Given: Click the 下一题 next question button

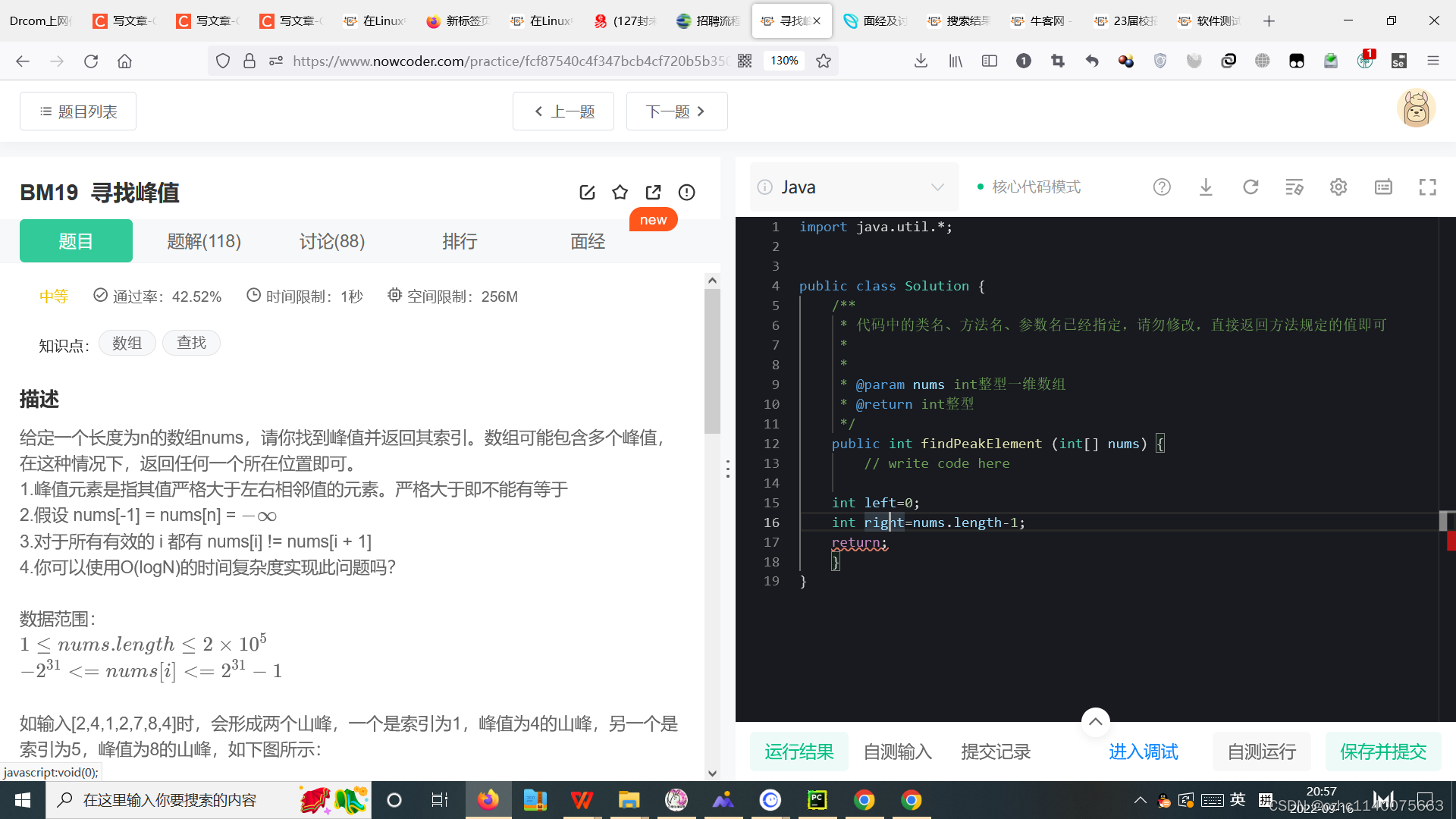Looking at the screenshot, I should tap(676, 111).
